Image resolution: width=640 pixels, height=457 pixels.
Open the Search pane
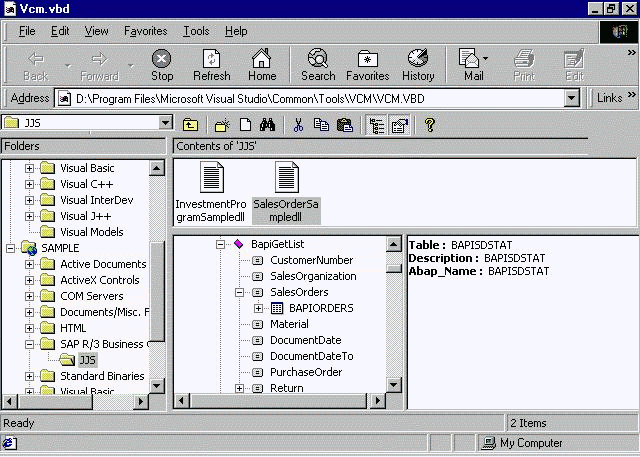[x=318, y=65]
